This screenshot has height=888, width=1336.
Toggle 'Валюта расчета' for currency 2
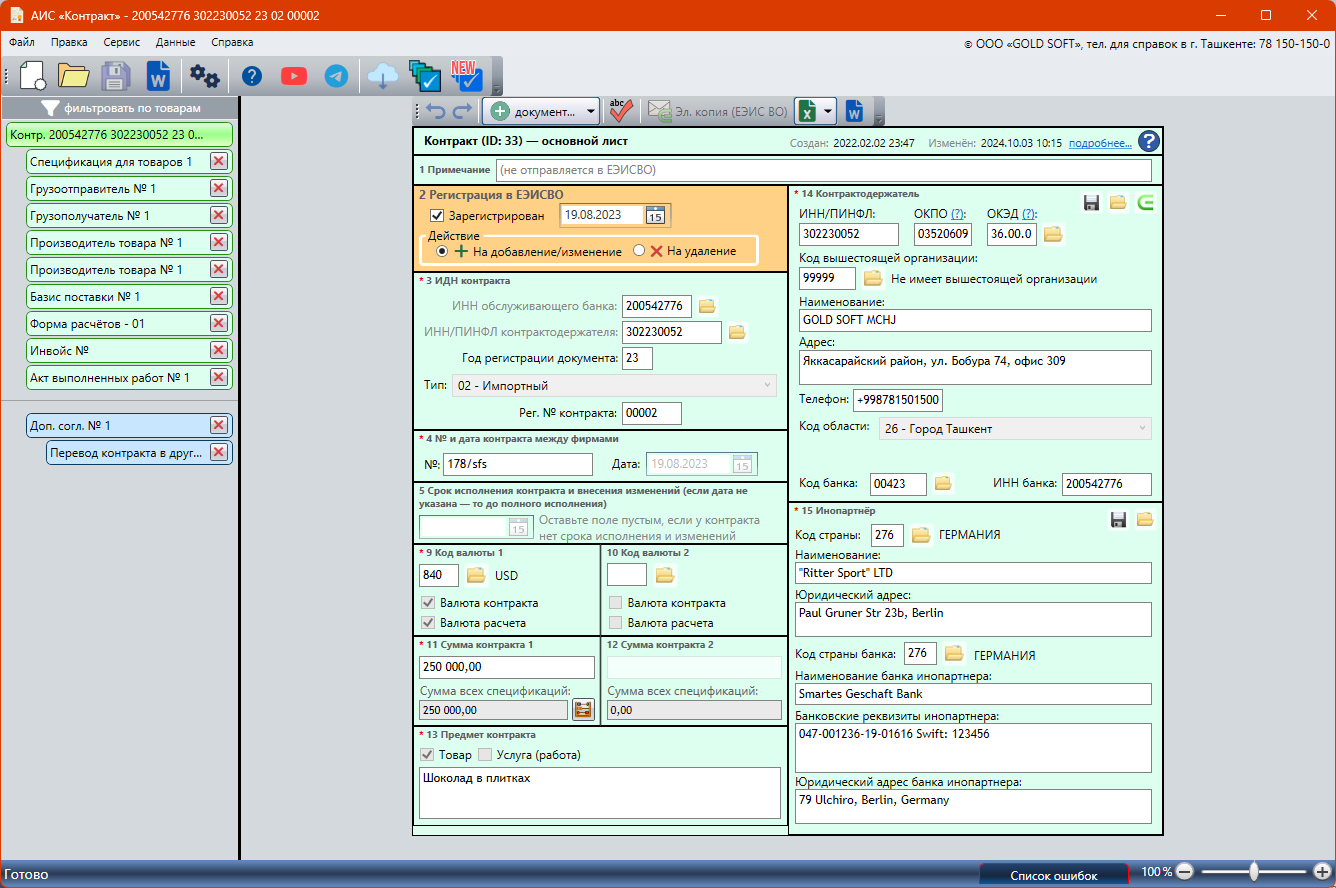(x=615, y=623)
